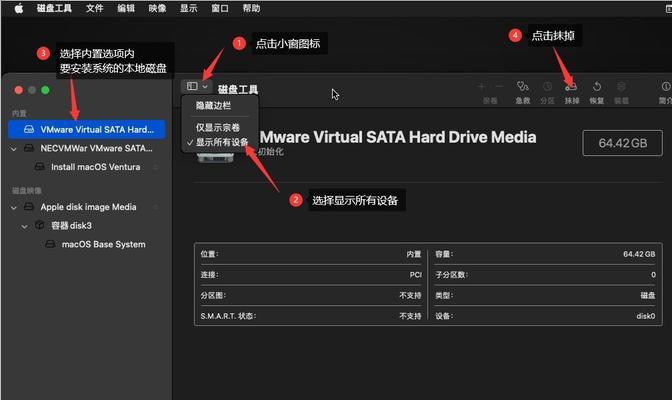Open the 窗口 menu

[220, 8]
